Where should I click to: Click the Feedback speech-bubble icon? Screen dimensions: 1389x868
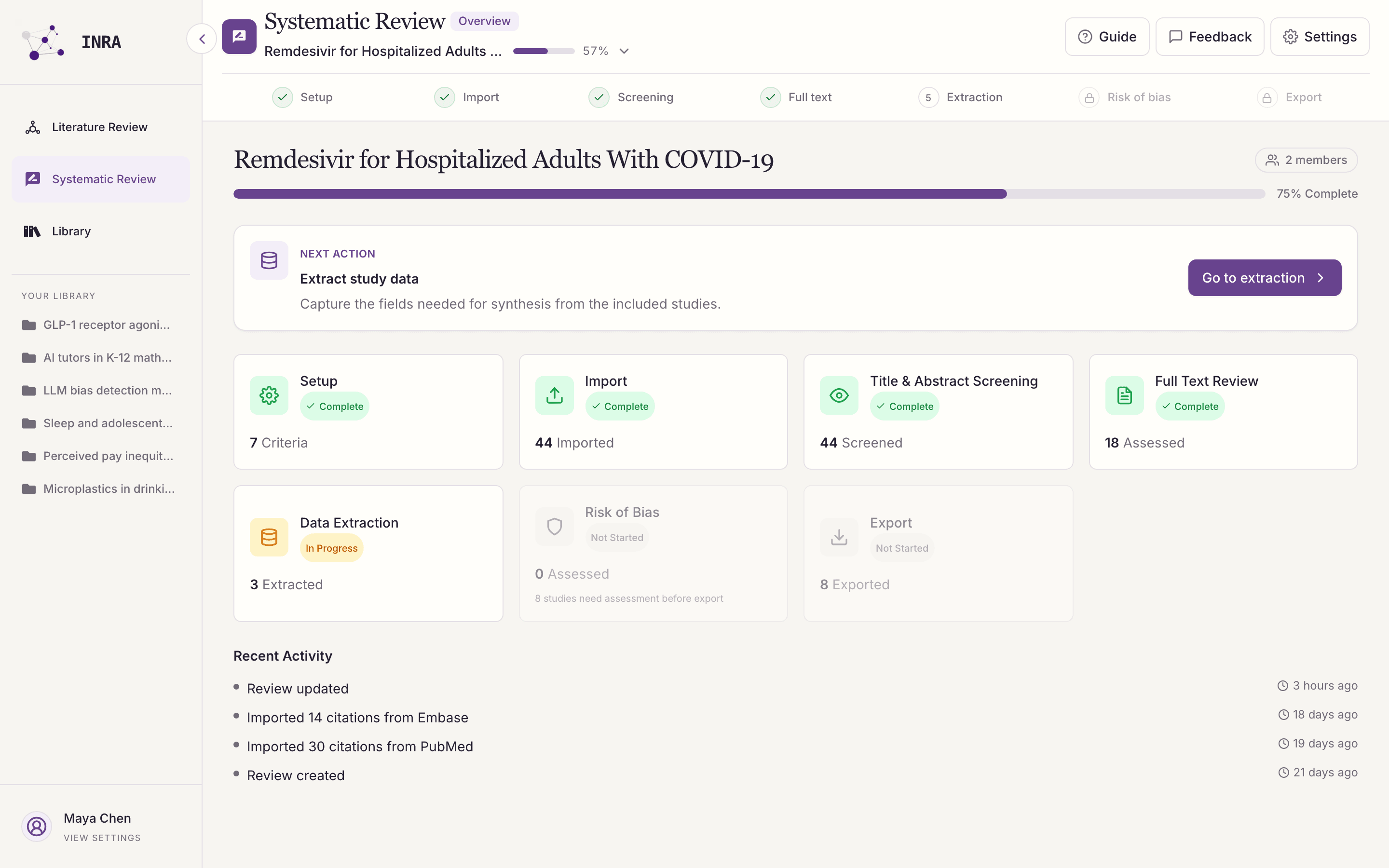(1175, 37)
